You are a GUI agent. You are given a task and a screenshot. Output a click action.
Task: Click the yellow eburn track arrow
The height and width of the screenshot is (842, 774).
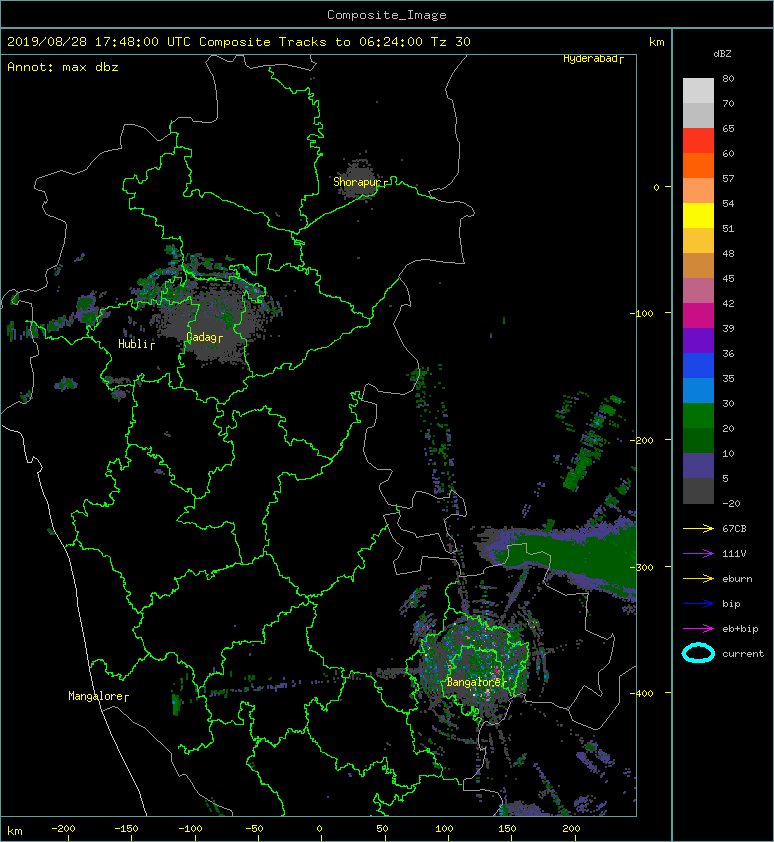(698, 578)
